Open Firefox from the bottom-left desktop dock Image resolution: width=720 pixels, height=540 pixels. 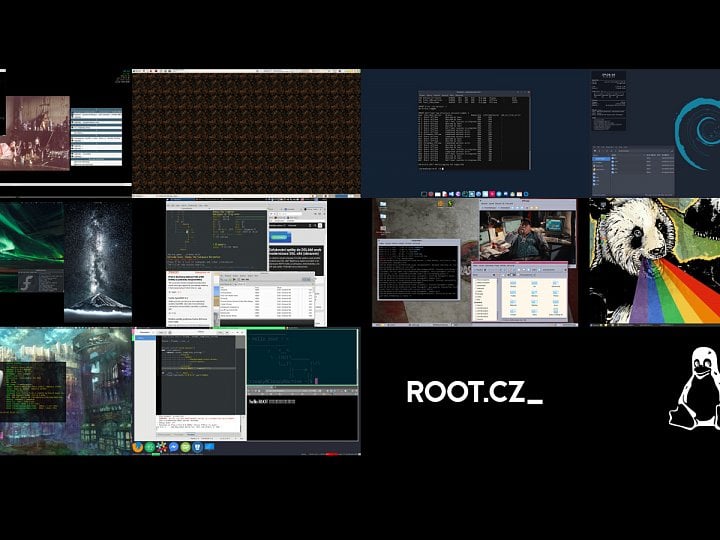coord(138,447)
